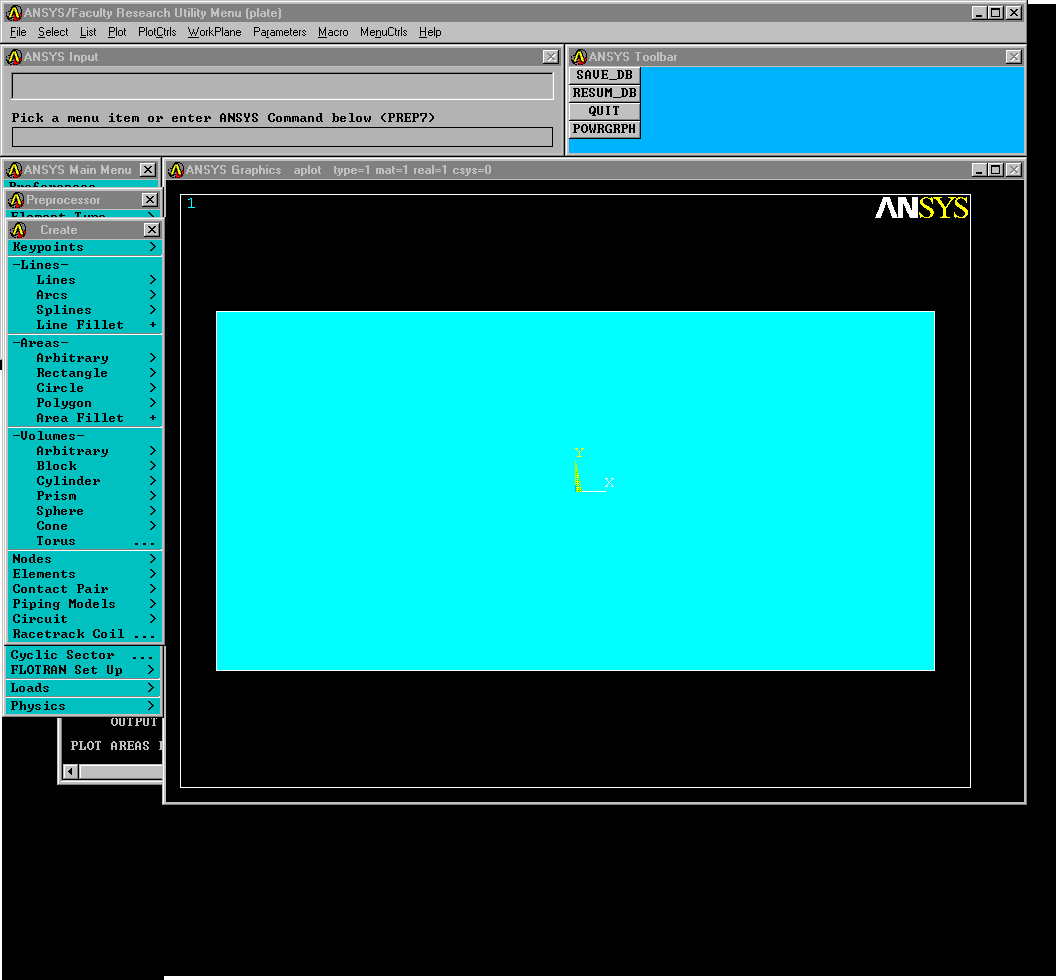Click the SAVE_DB toolbar button
The width and height of the screenshot is (1060, 980).
(604, 75)
